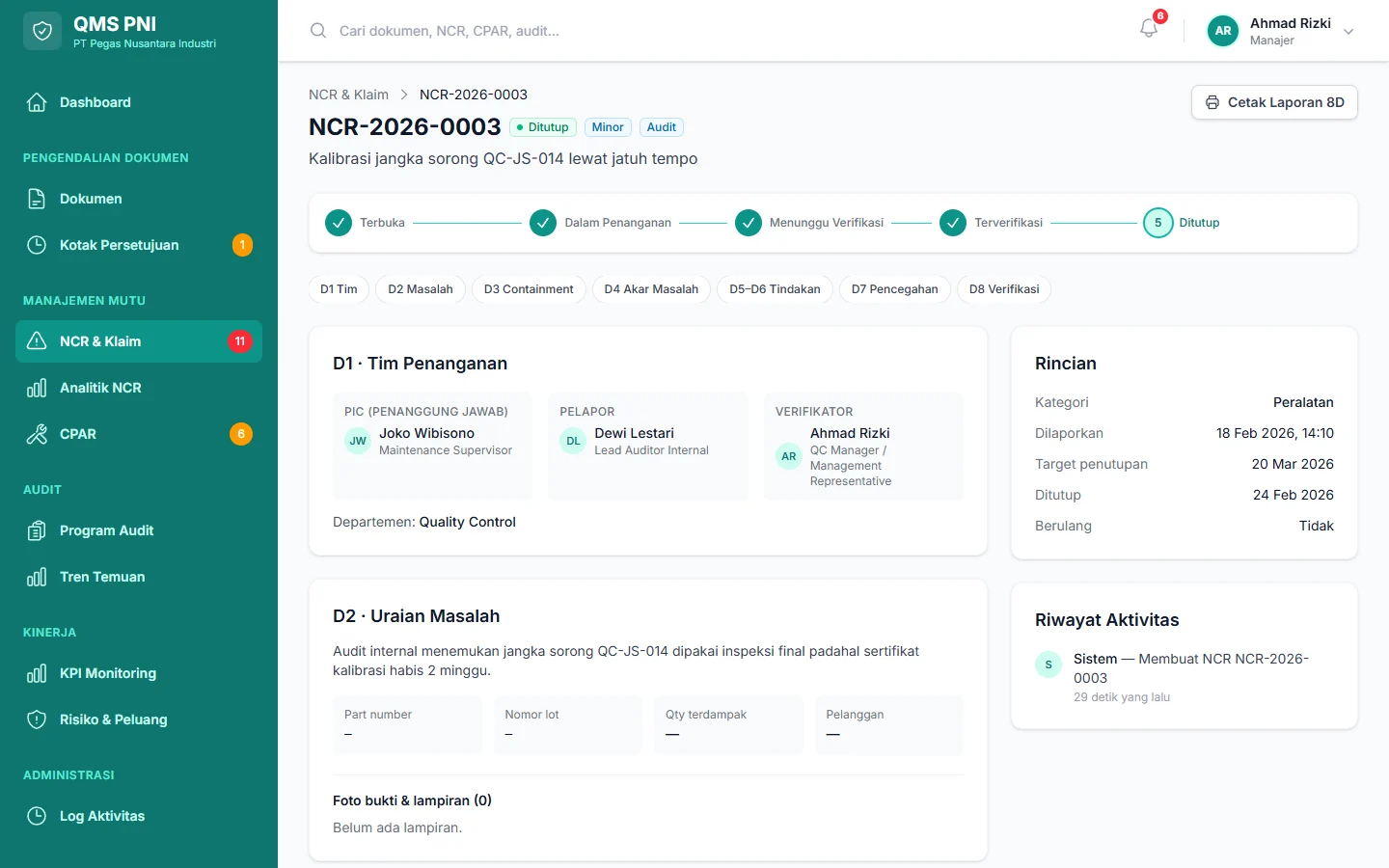This screenshot has height=868, width=1389.
Task: Click the Terverifikasi step checkmark
Action: (953, 223)
